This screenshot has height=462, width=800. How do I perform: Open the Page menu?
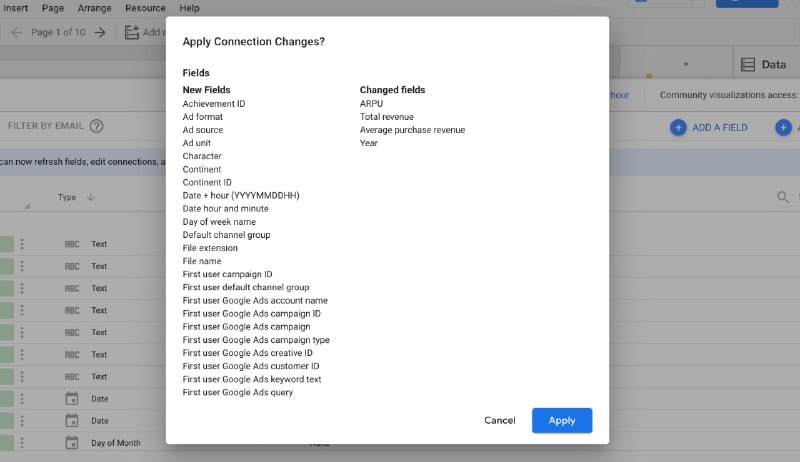point(53,8)
